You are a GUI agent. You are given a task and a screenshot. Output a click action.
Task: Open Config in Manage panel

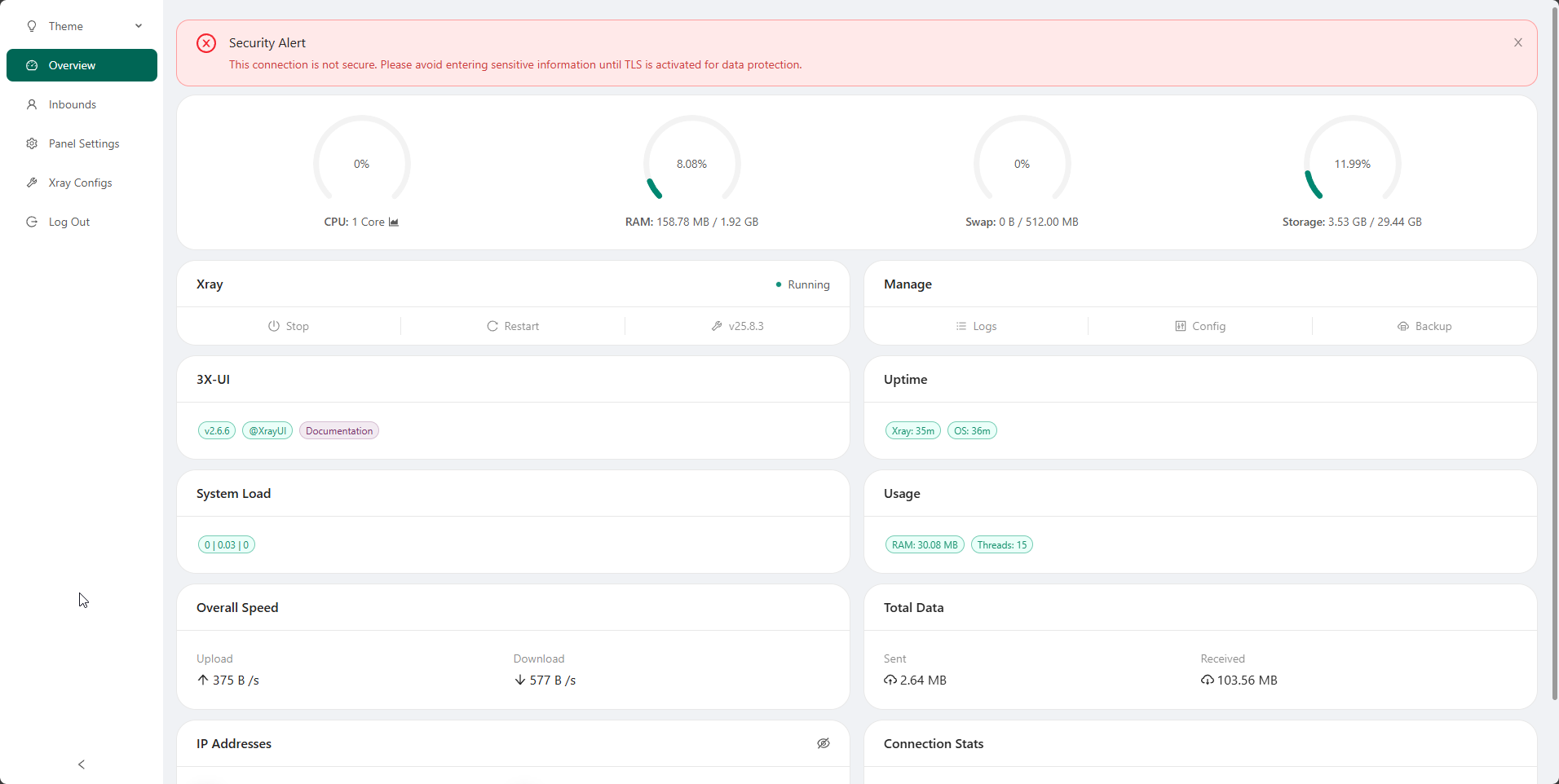[x=1200, y=326]
